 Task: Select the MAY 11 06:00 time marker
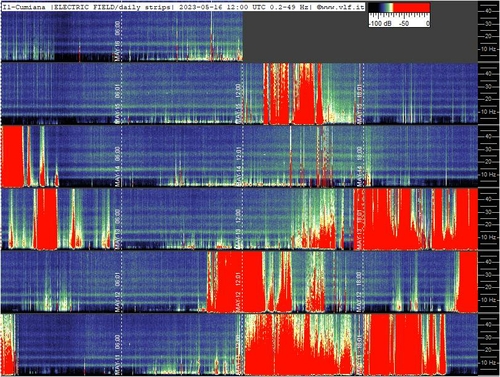pos(117,355)
